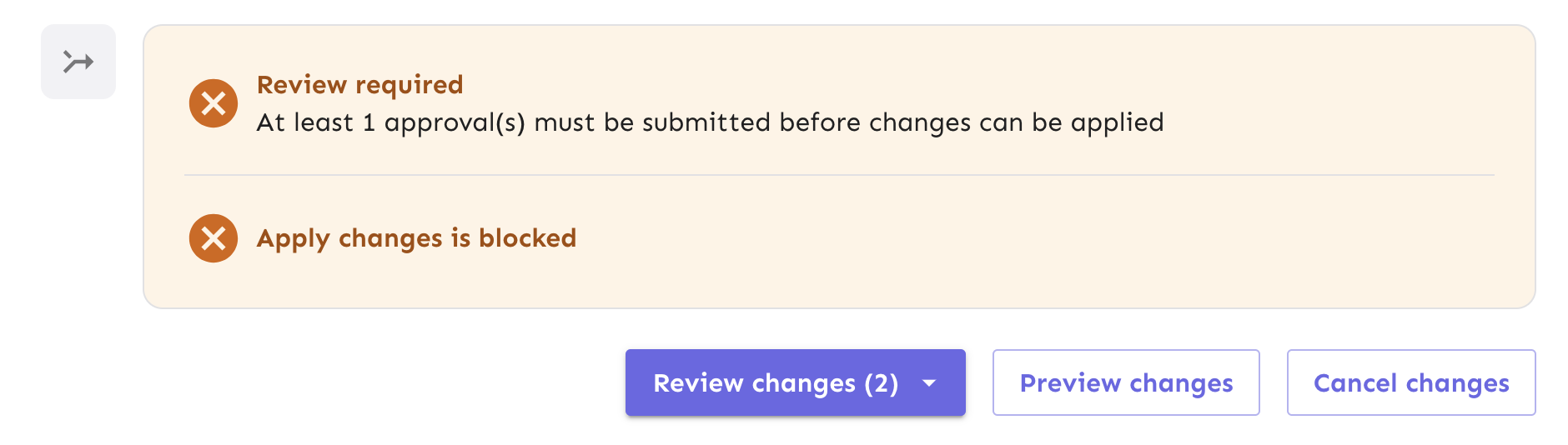Click the Apply changes blocked error icon

214,238
